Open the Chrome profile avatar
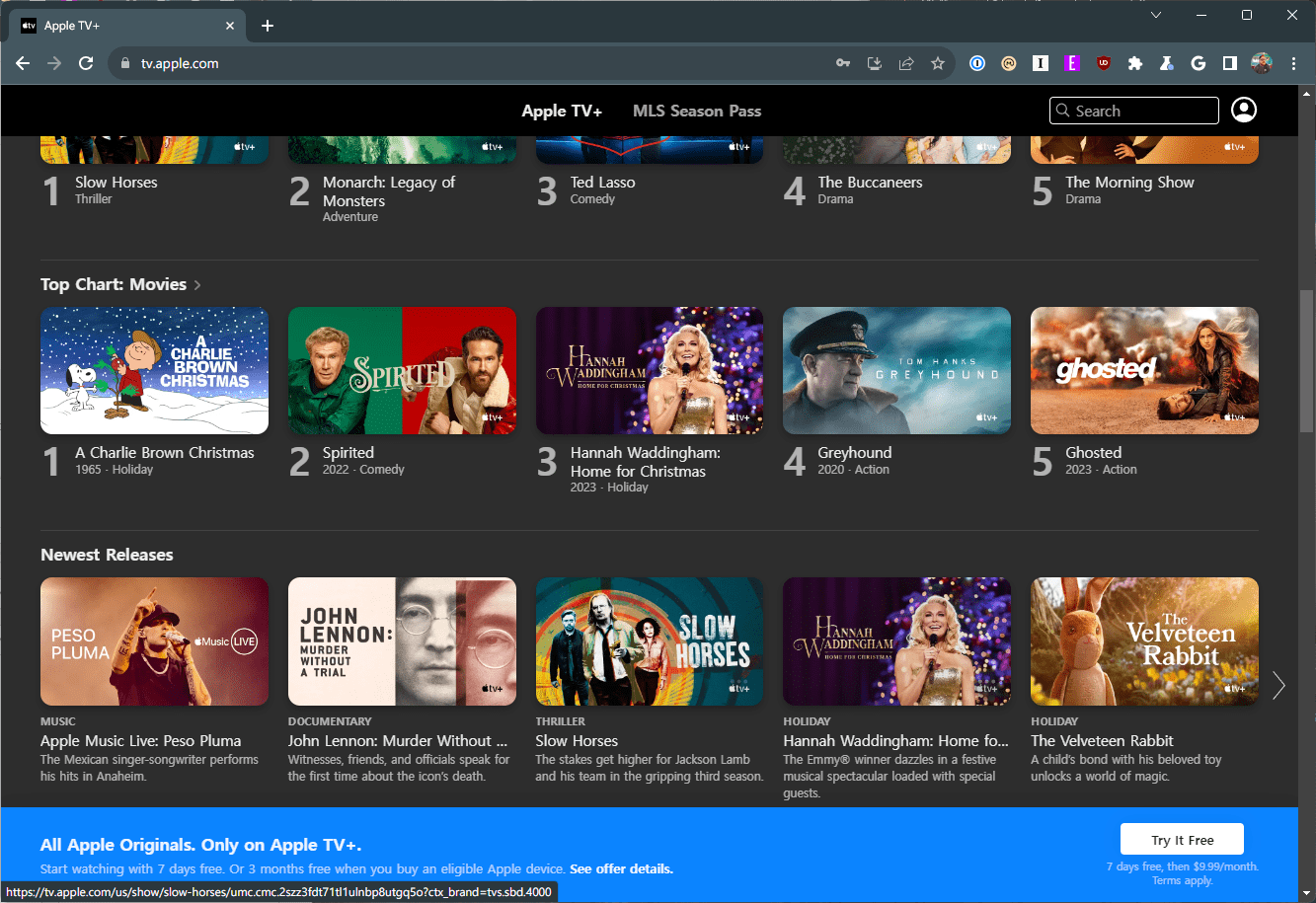Image resolution: width=1316 pixels, height=903 pixels. (x=1262, y=63)
